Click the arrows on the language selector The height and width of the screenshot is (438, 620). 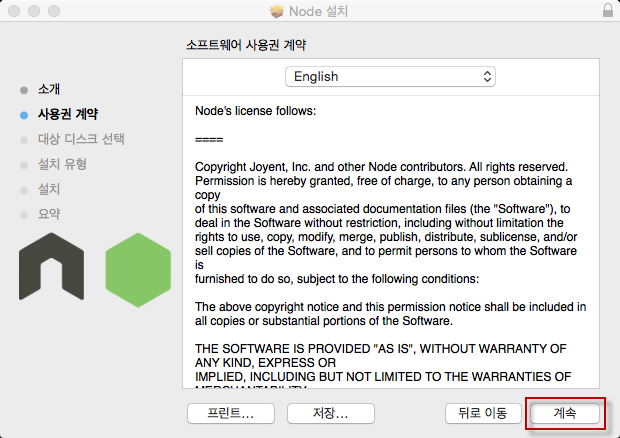click(x=487, y=76)
